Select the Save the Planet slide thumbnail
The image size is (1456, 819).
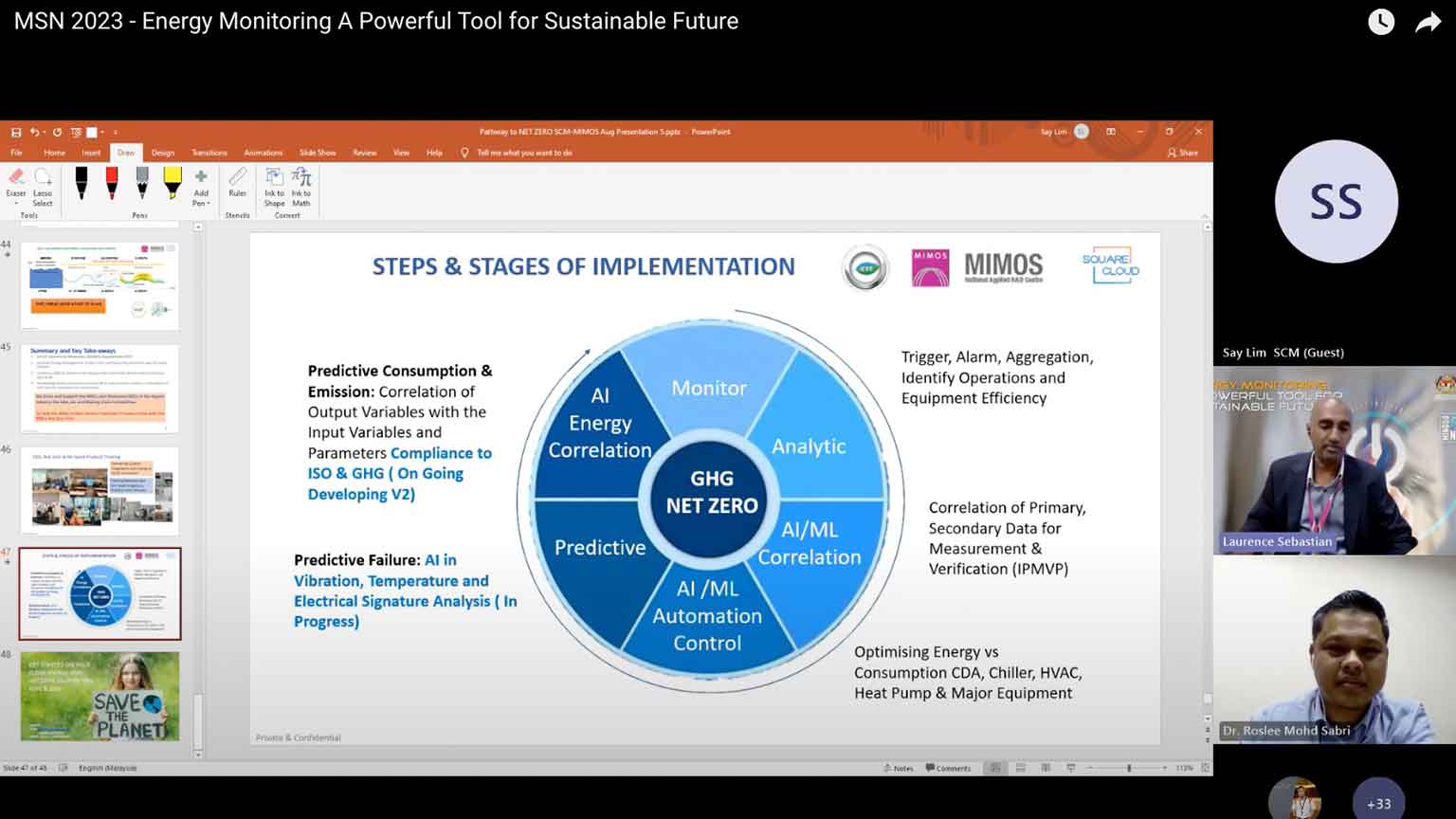click(x=100, y=696)
